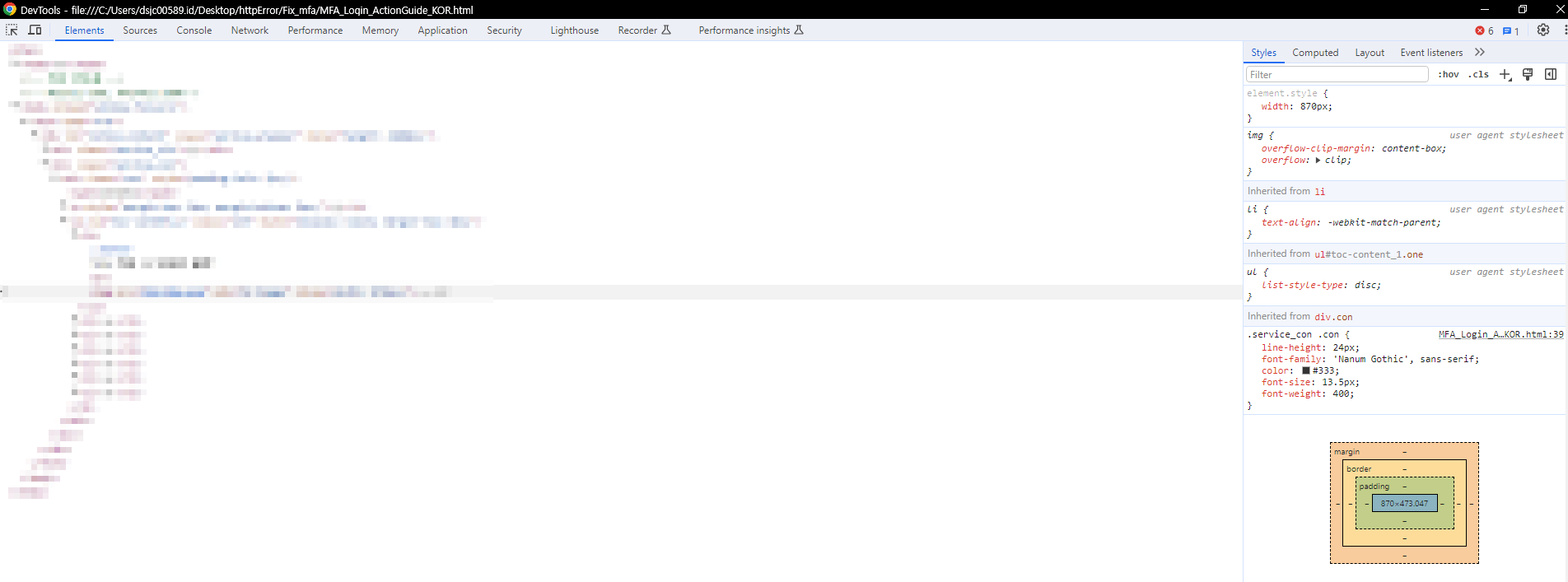Toggle the .cls element classes panel

(x=1478, y=74)
